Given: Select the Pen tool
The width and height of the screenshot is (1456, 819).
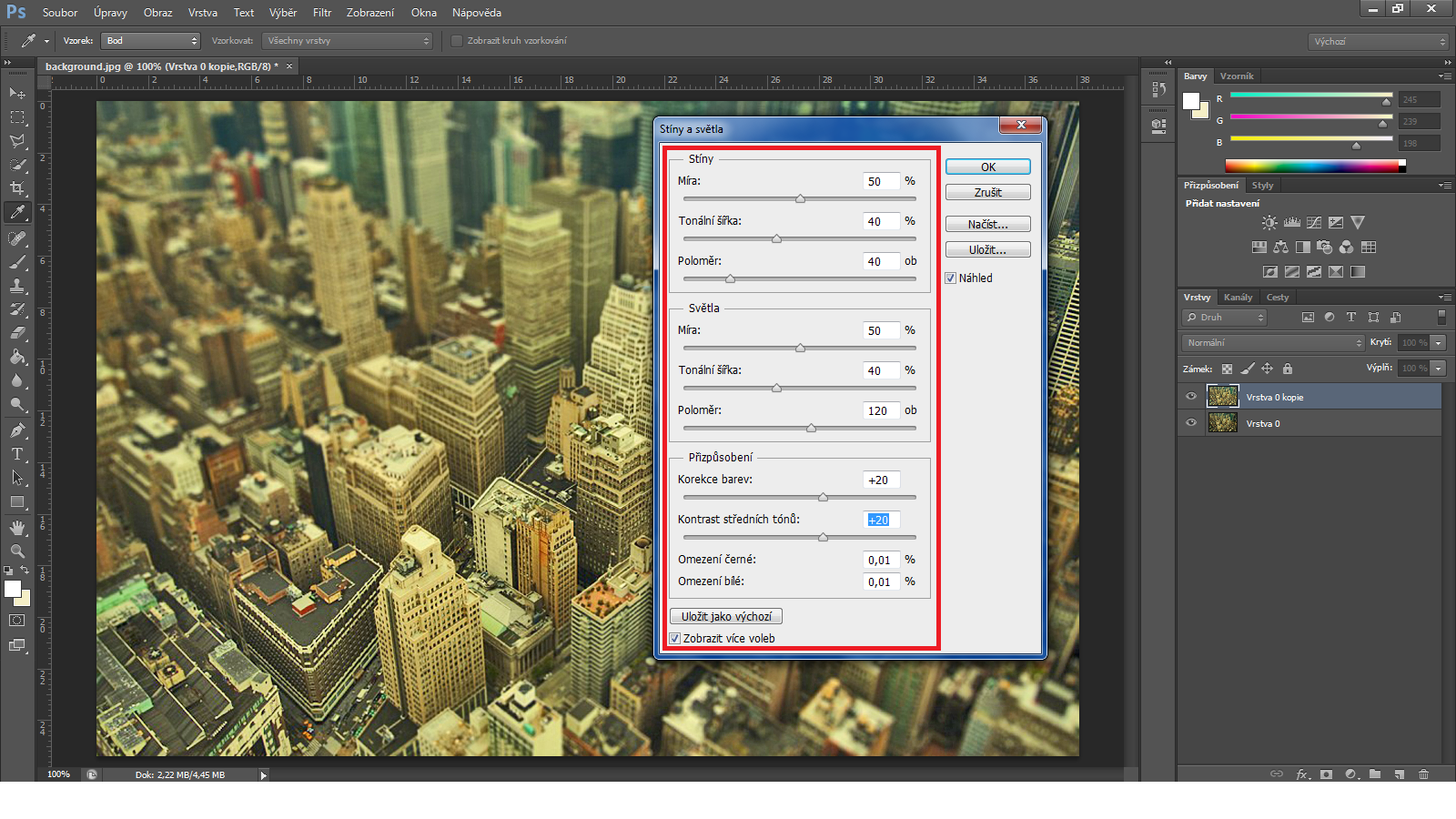Looking at the screenshot, I should pyautogui.click(x=17, y=430).
